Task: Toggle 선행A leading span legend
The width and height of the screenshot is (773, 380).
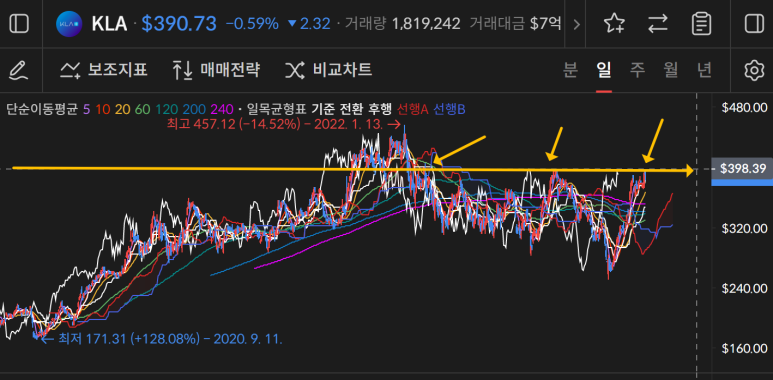Action: pyautogui.click(x=412, y=109)
